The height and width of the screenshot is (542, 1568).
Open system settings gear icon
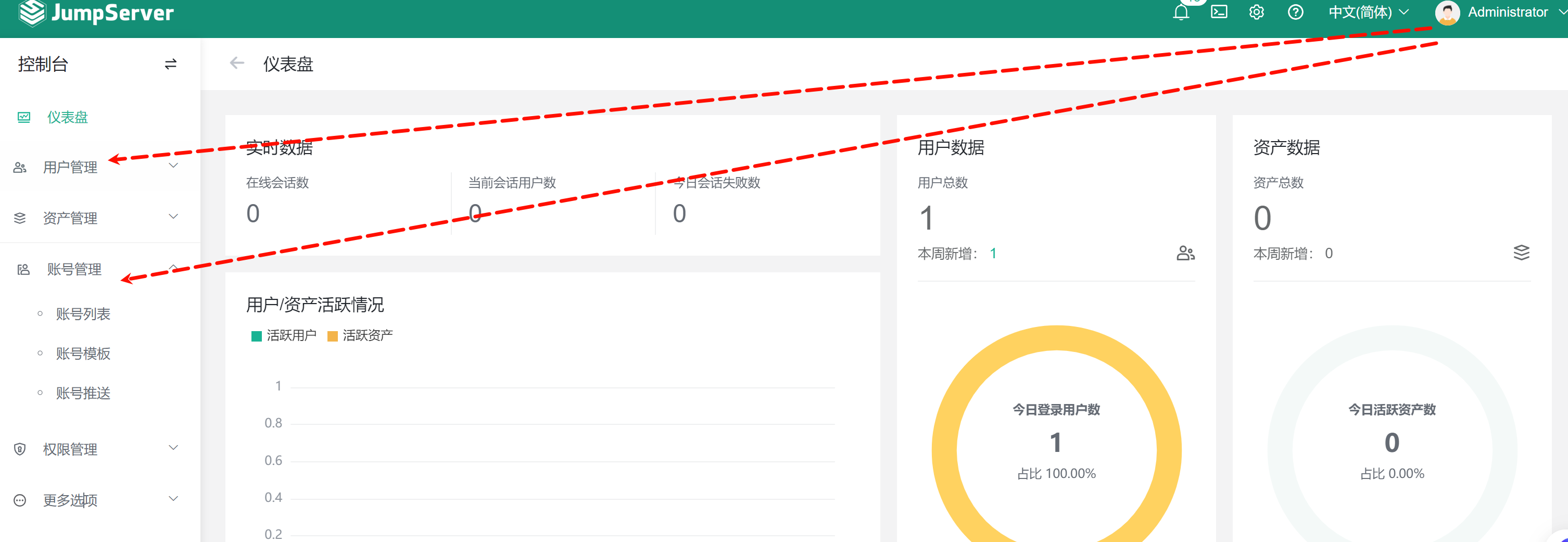coord(1257,12)
